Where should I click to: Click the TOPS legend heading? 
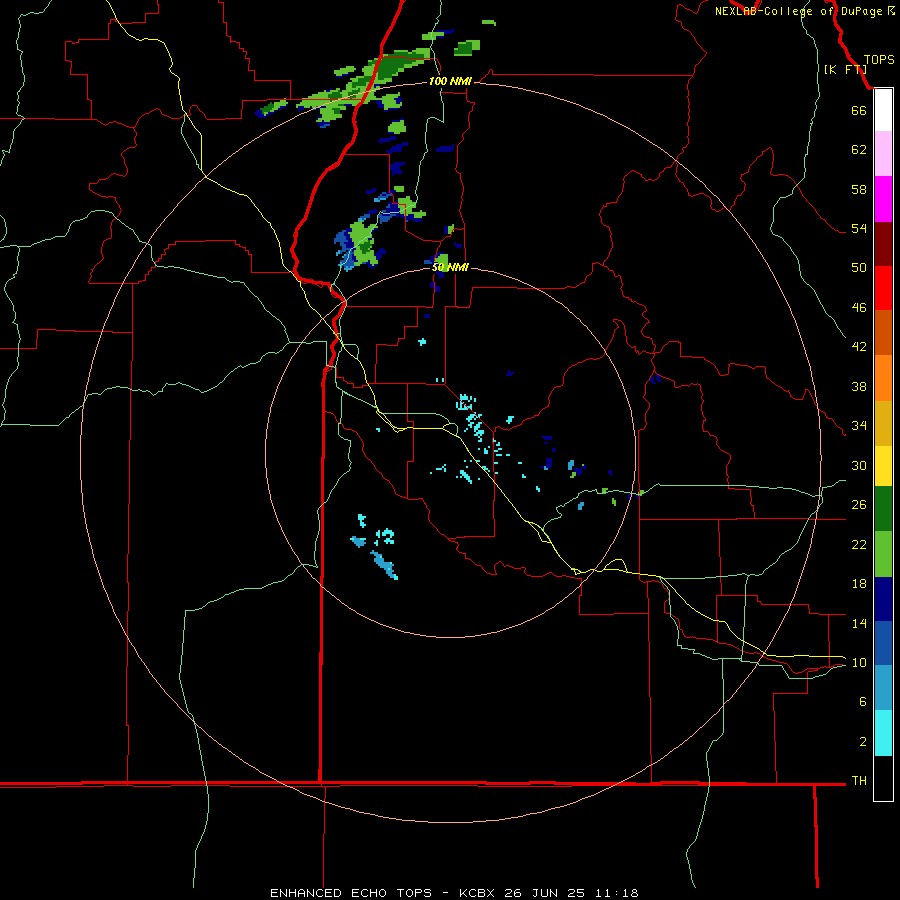click(879, 60)
